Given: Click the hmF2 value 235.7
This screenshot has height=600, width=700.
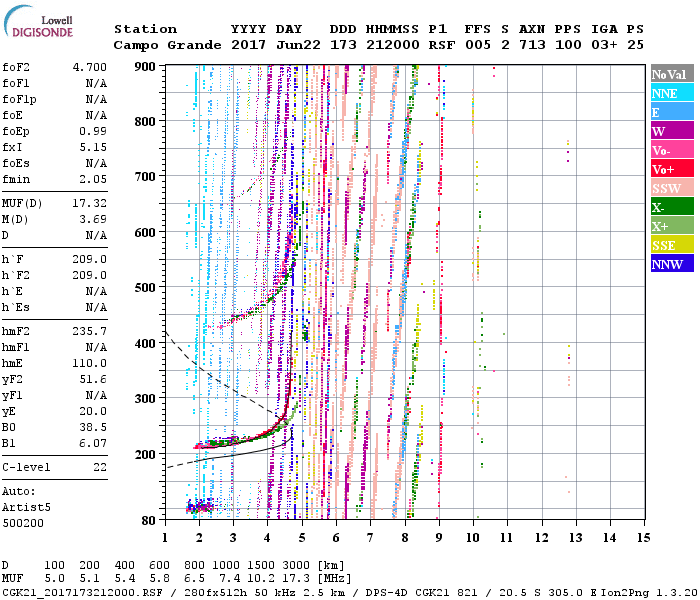Looking at the screenshot, I should click(x=90, y=332).
